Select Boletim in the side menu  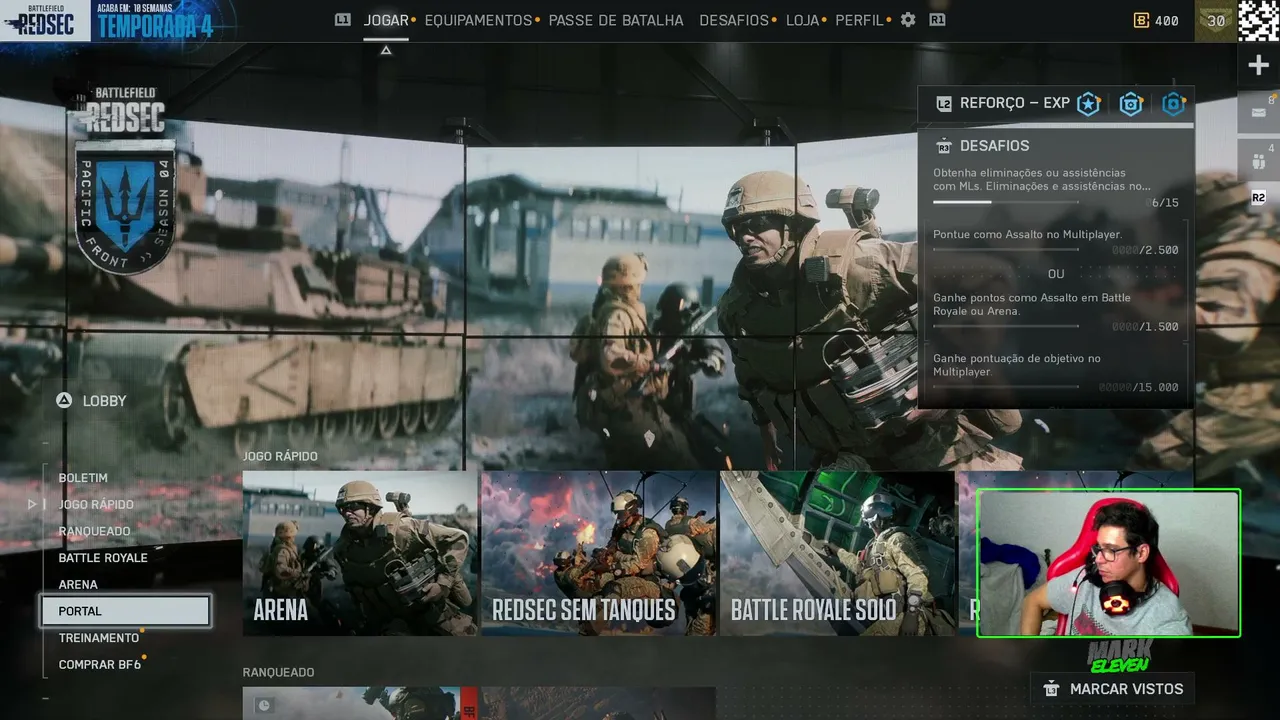[x=83, y=478]
